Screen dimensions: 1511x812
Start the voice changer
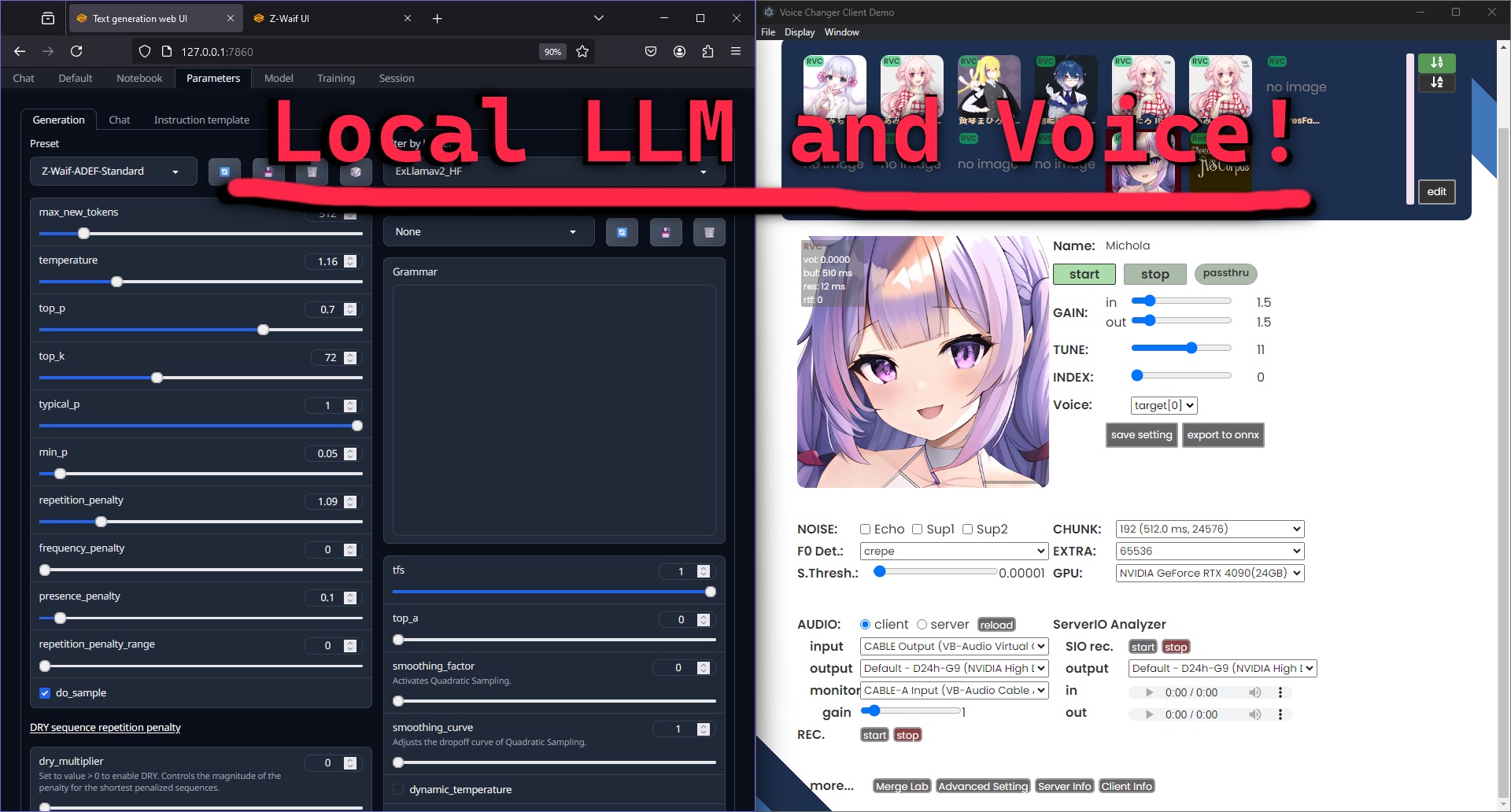click(1084, 274)
